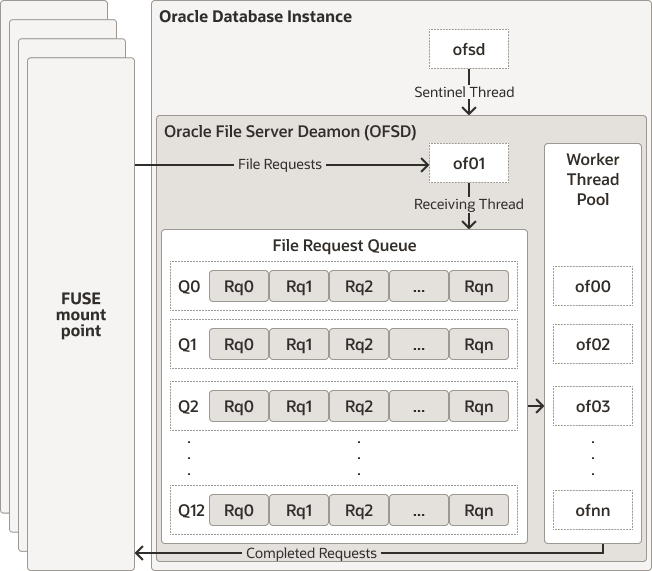Select Rq1 in queue Q12
Image resolution: width=652 pixels, height=571 pixels.
(299, 510)
